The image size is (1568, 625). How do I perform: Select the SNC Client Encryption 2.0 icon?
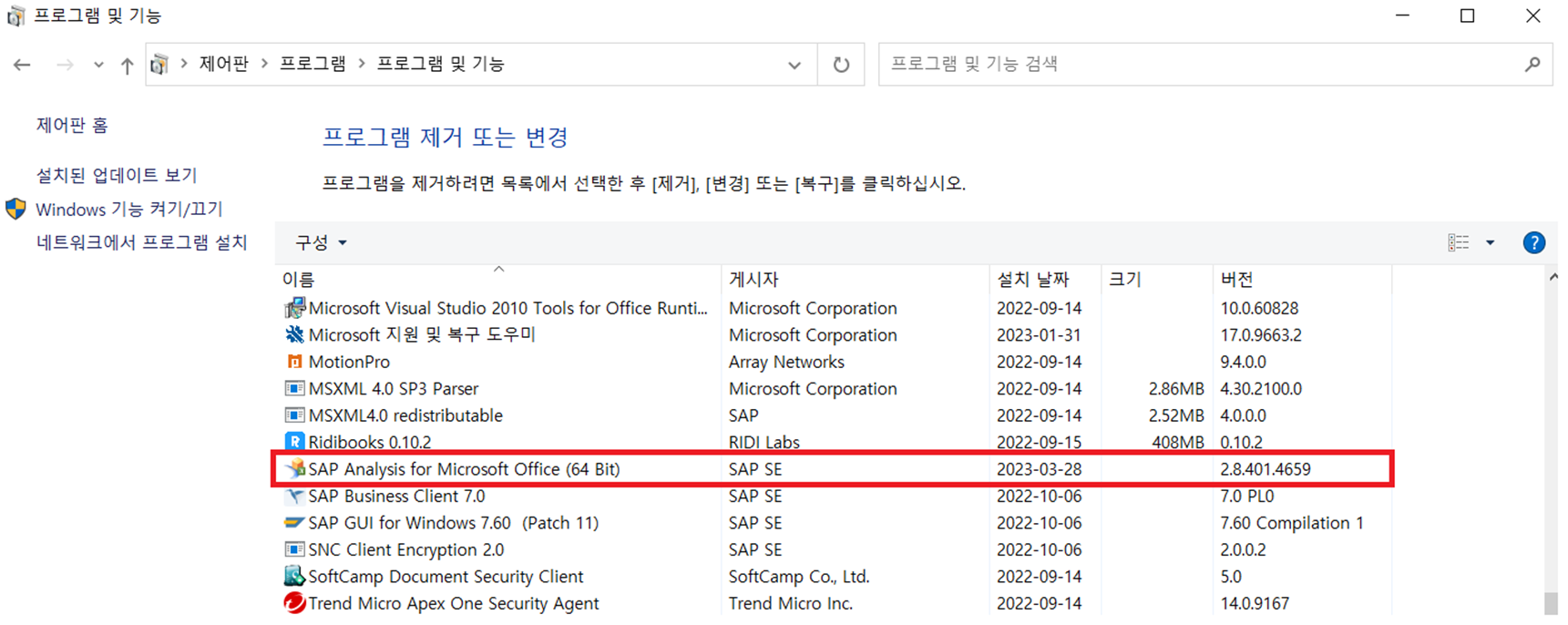(294, 549)
